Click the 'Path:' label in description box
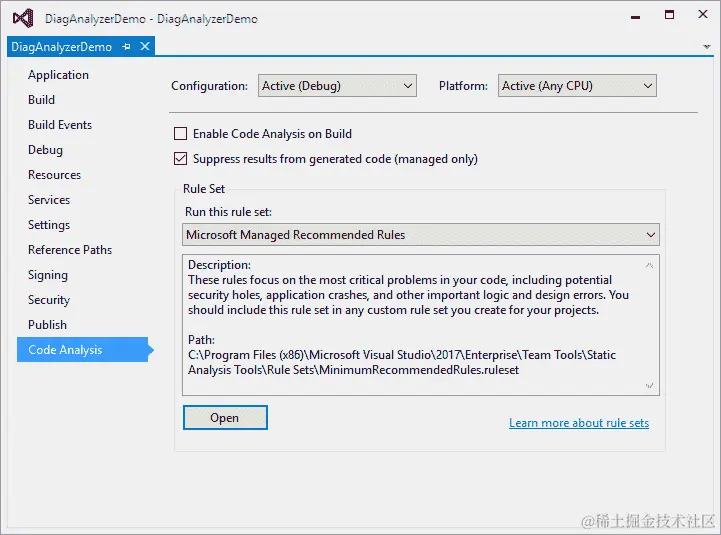The height and width of the screenshot is (535, 721). click(x=201, y=340)
